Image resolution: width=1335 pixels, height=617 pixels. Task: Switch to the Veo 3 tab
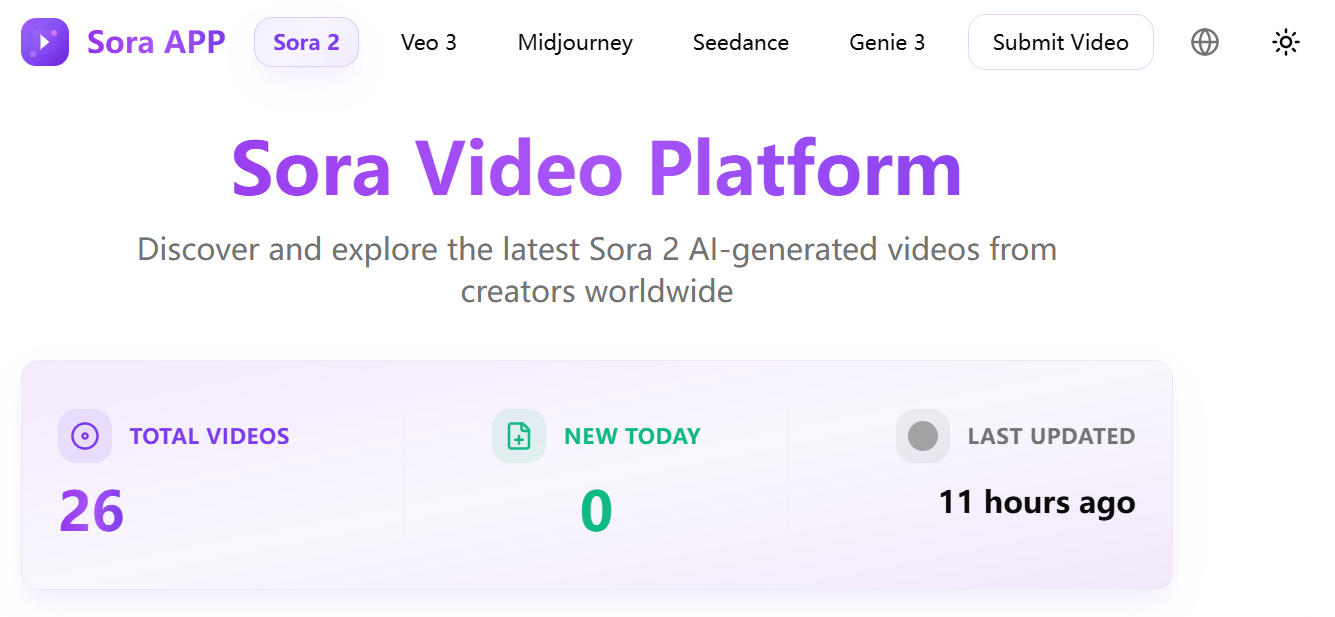(x=429, y=42)
